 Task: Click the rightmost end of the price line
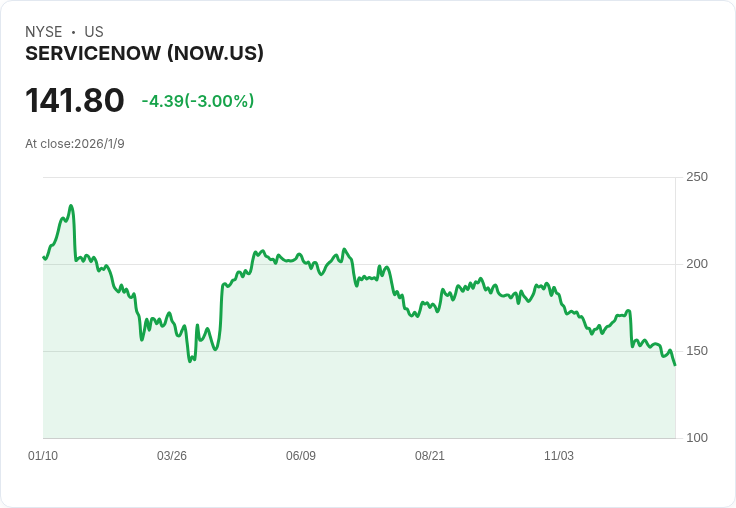(675, 365)
